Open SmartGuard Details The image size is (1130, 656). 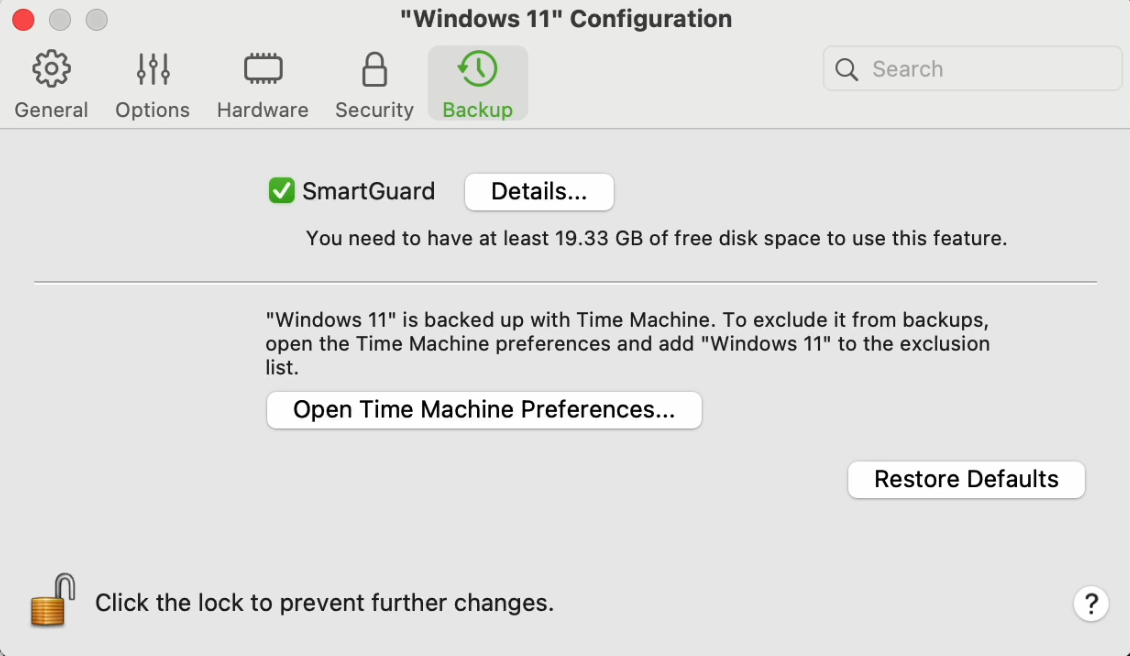coord(539,192)
